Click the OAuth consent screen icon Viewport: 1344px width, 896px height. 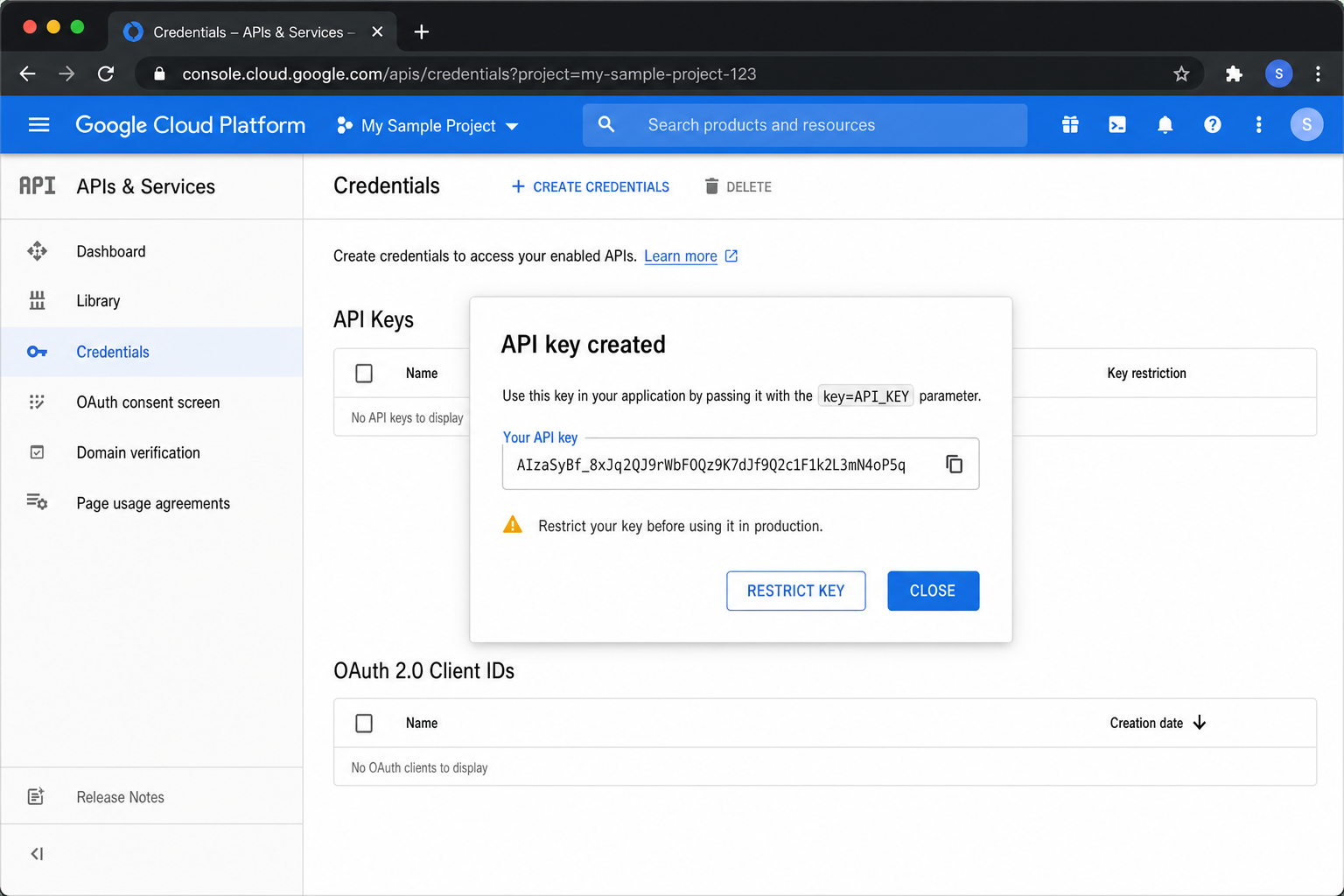pos(37,402)
